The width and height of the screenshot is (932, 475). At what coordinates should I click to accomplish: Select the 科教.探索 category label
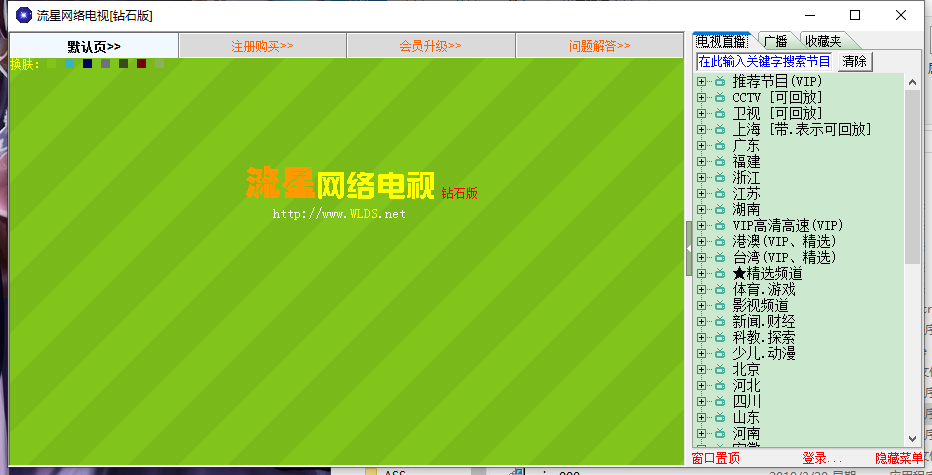coord(764,338)
